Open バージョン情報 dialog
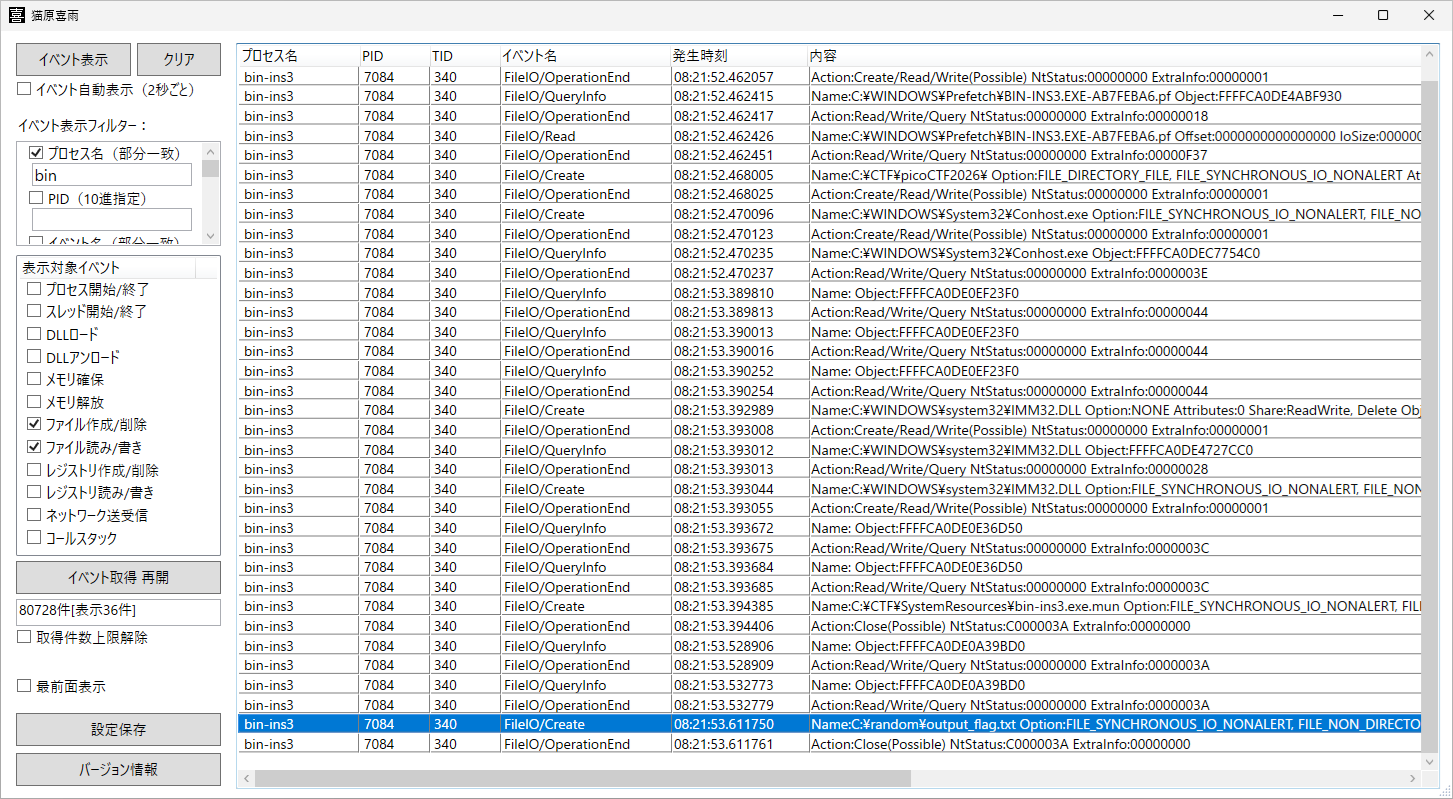 (x=118, y=769)
